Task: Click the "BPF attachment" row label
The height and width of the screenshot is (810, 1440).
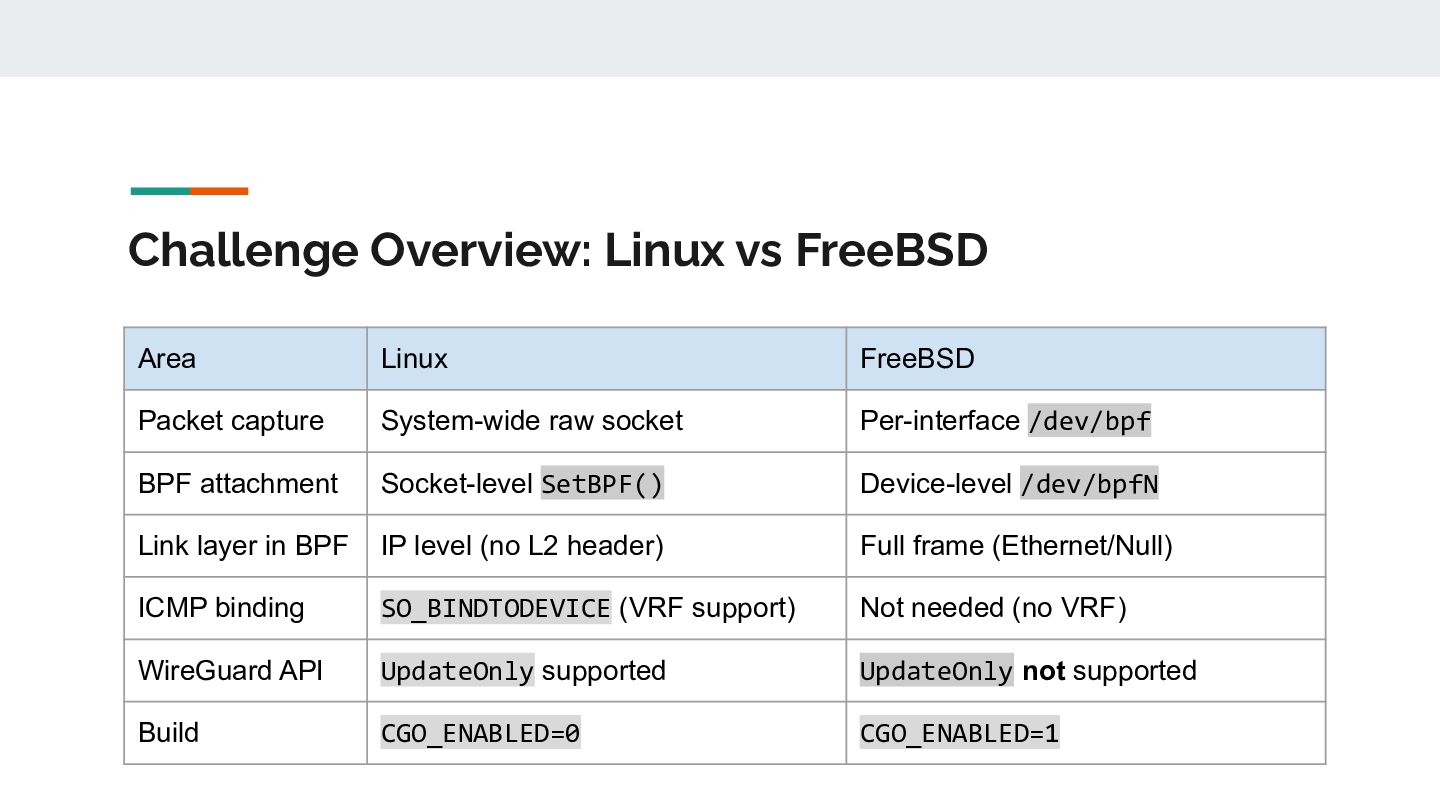Action: (238, 484)
